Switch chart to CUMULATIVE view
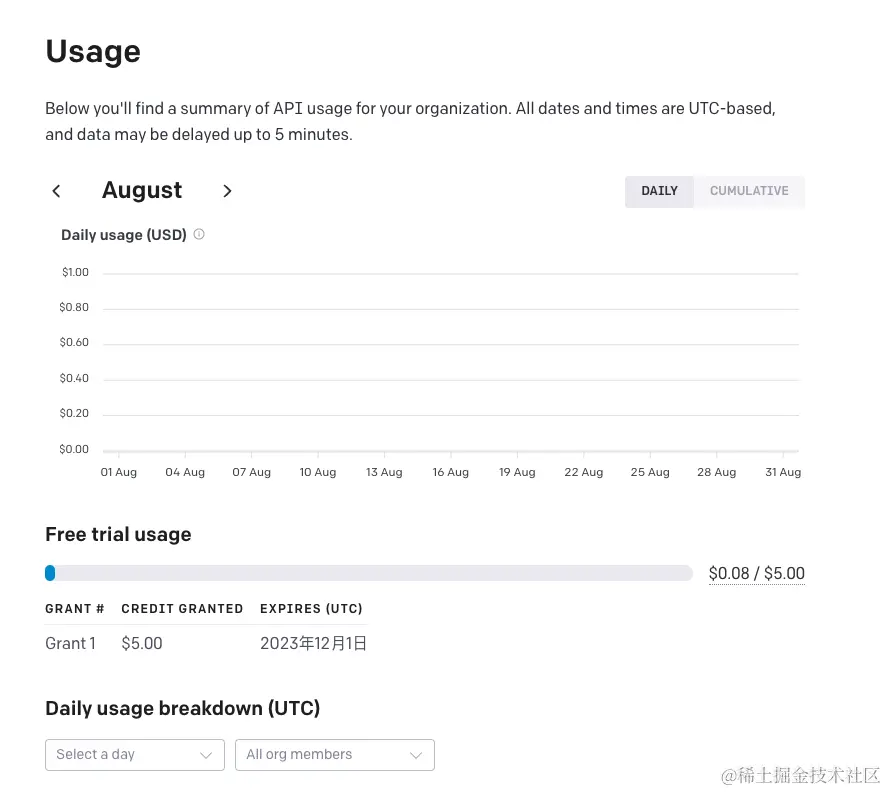Image resolution: width=887 pixels, height=792 pixels. pyautogui.click(x=749, y=191)
